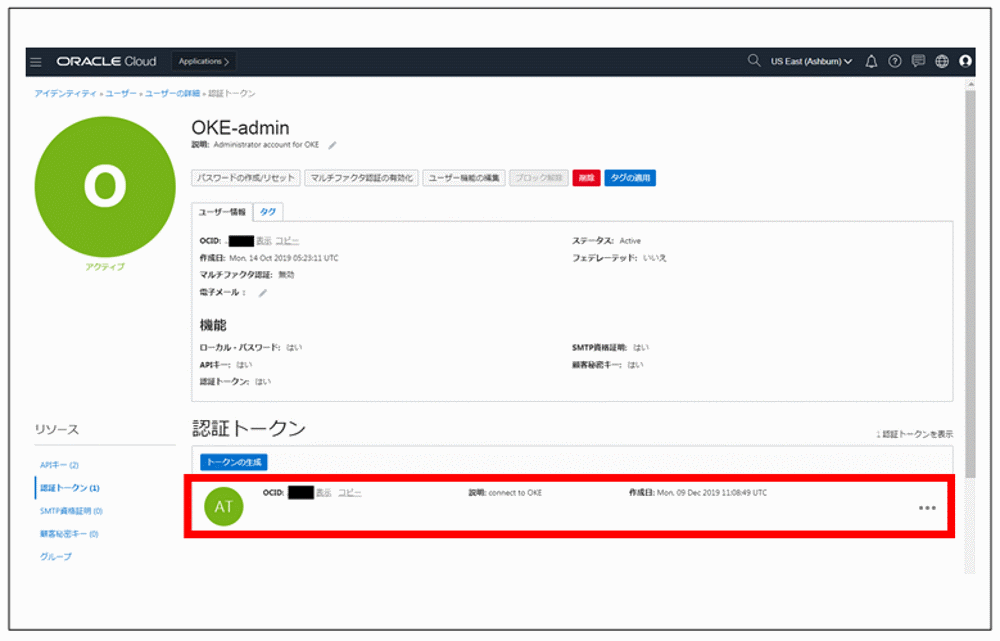Open the navigation hamburger menu
Image resolution: width=1000 pixels, height=641 pixels.
point(36,61)
